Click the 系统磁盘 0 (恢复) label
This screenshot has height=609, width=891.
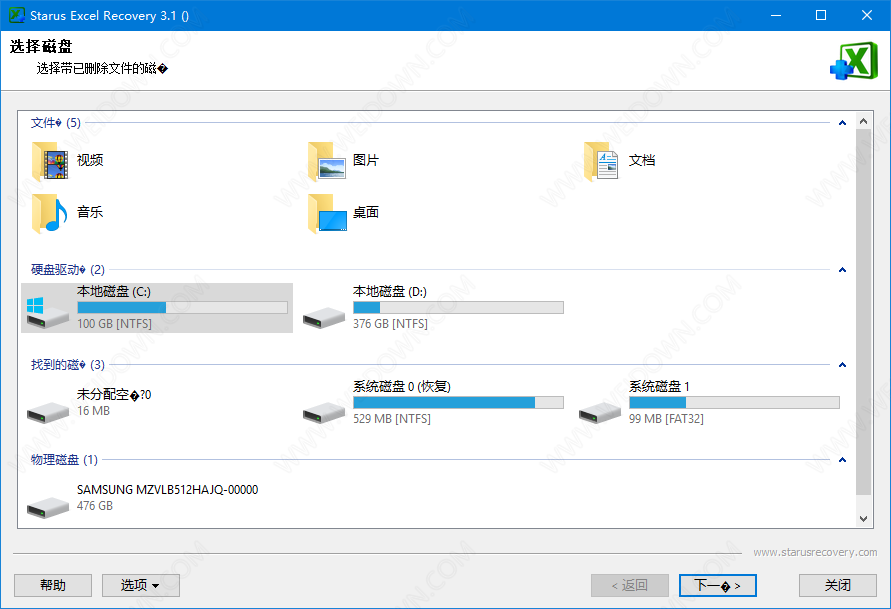point(402,387)
